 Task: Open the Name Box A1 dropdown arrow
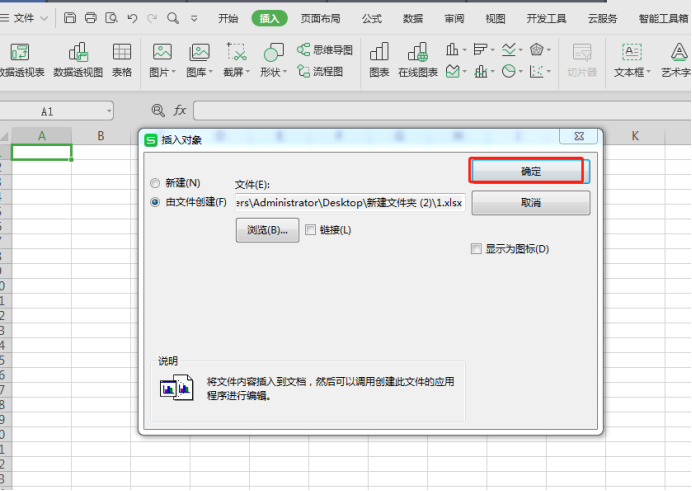109,111
